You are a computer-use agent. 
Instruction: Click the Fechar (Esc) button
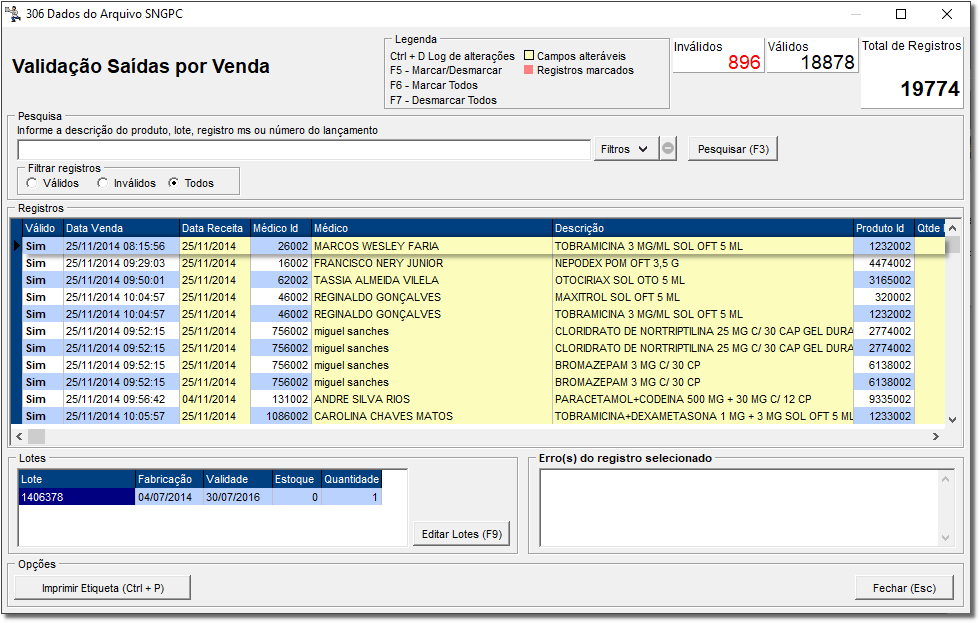click(904, 587)
